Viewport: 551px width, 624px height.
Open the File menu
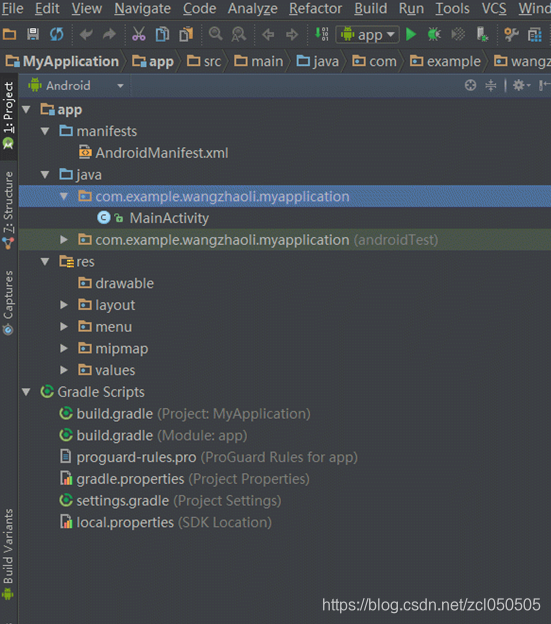click(x=12, y=8)
